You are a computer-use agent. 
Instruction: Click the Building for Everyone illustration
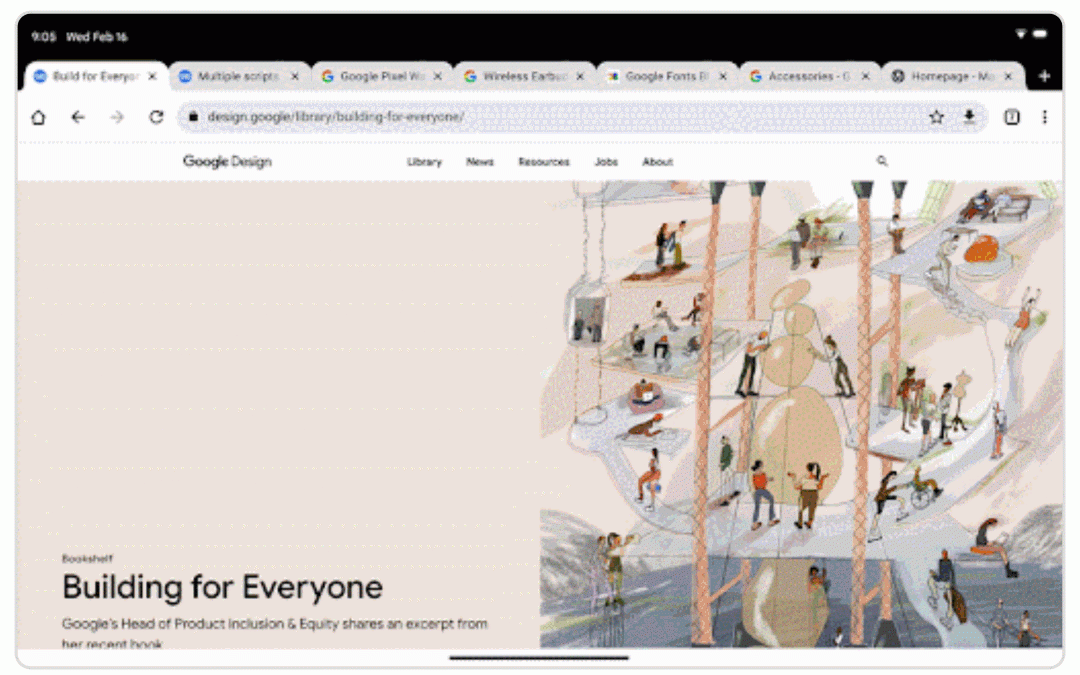point(800,414)
